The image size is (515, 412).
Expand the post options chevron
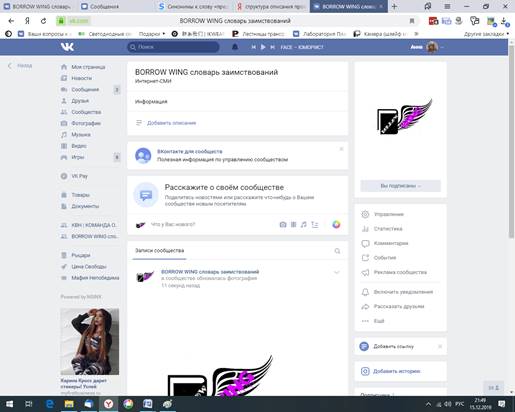337,273
